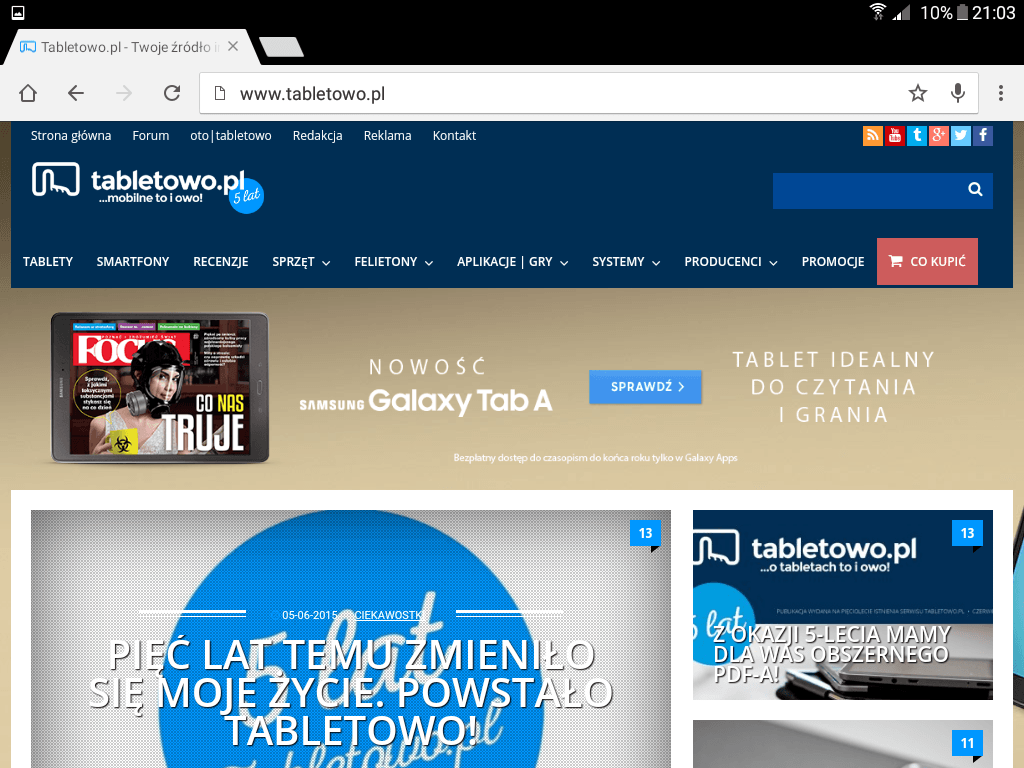Image resolution: width=1024 pixels, height=768 pixels.
Task: Tap the Wi-Fi status icon
Action: click(x=878, y=12)
